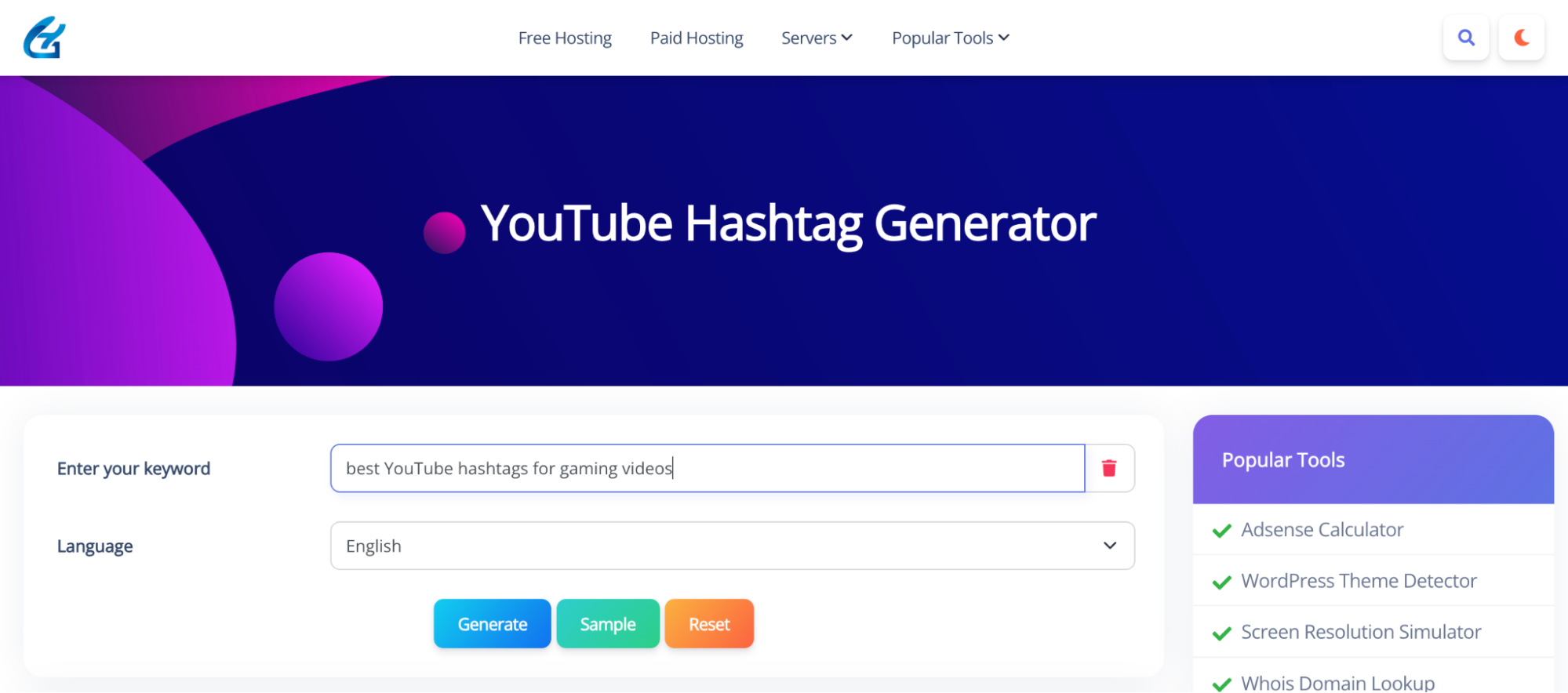This screenshot has width=1568, height=693.
Task: Go to the Free Hosting page
Action: point(565,38)
